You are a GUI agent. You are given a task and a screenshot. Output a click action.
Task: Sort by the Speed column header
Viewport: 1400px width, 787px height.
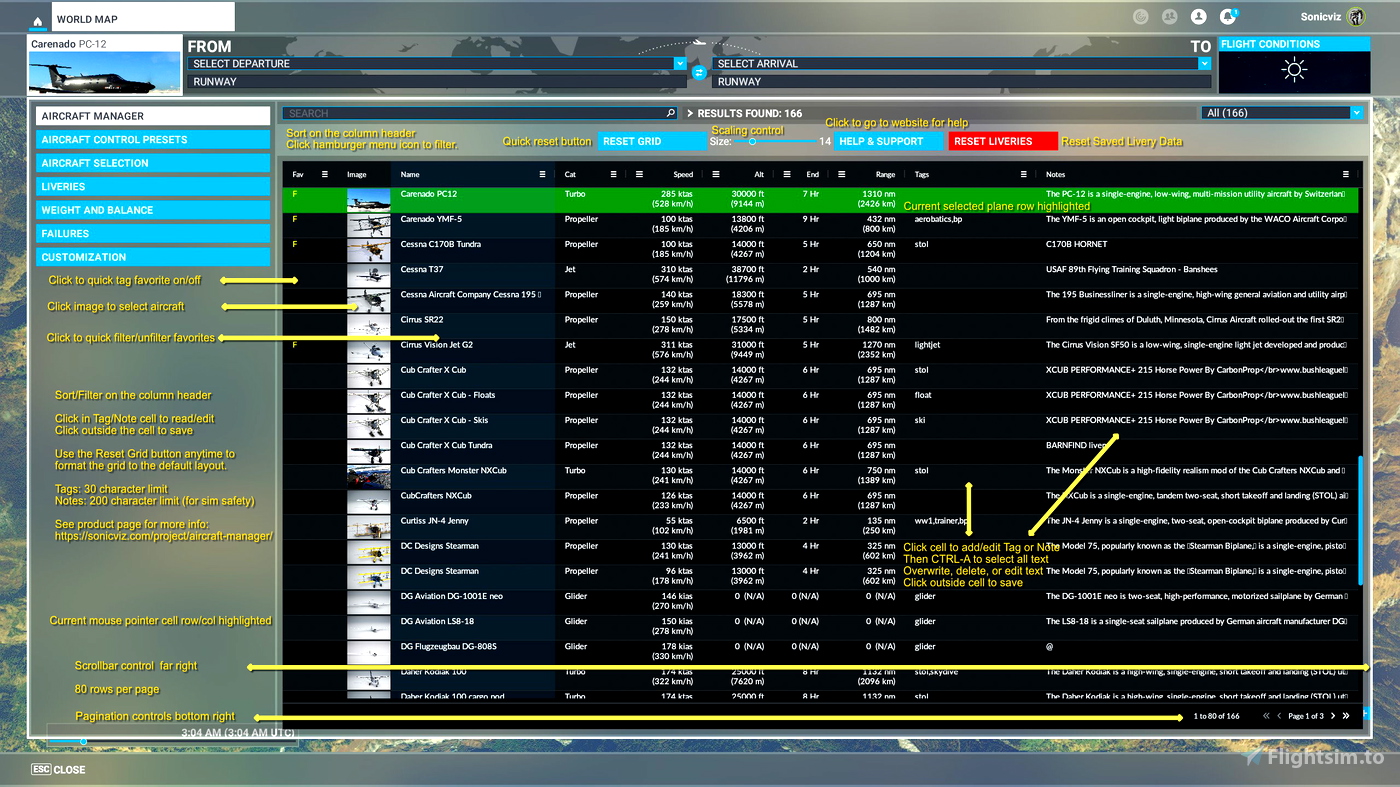pos(683,174)
